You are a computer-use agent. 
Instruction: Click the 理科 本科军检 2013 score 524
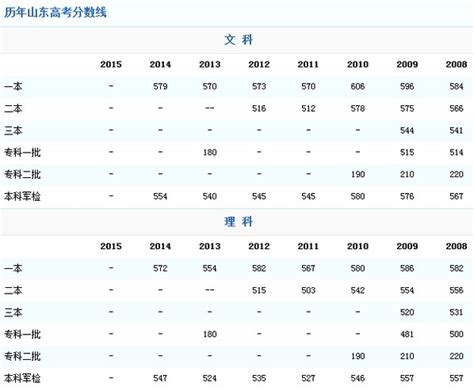pyautogui.click(x=210, y=378)
